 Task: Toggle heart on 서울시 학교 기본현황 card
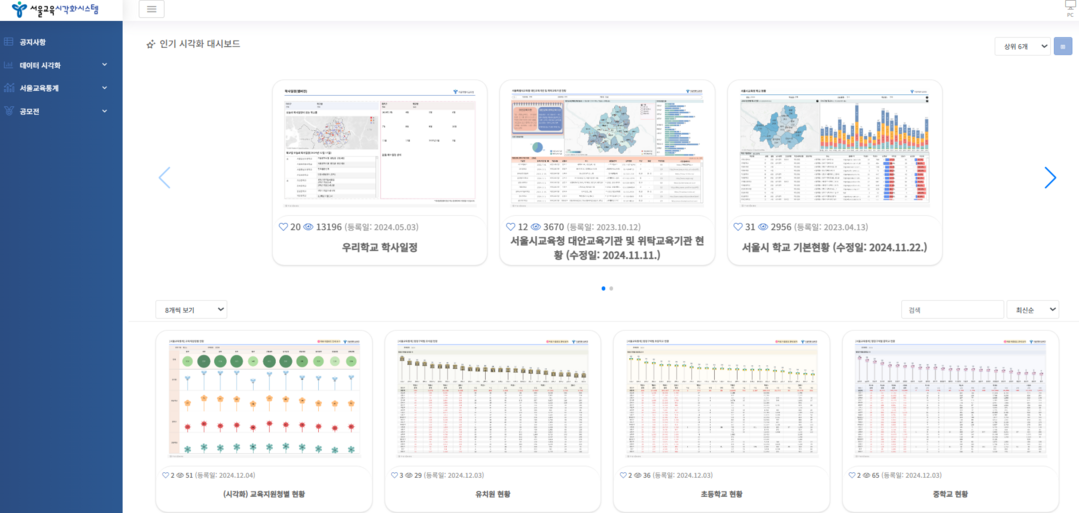point(737,227)
